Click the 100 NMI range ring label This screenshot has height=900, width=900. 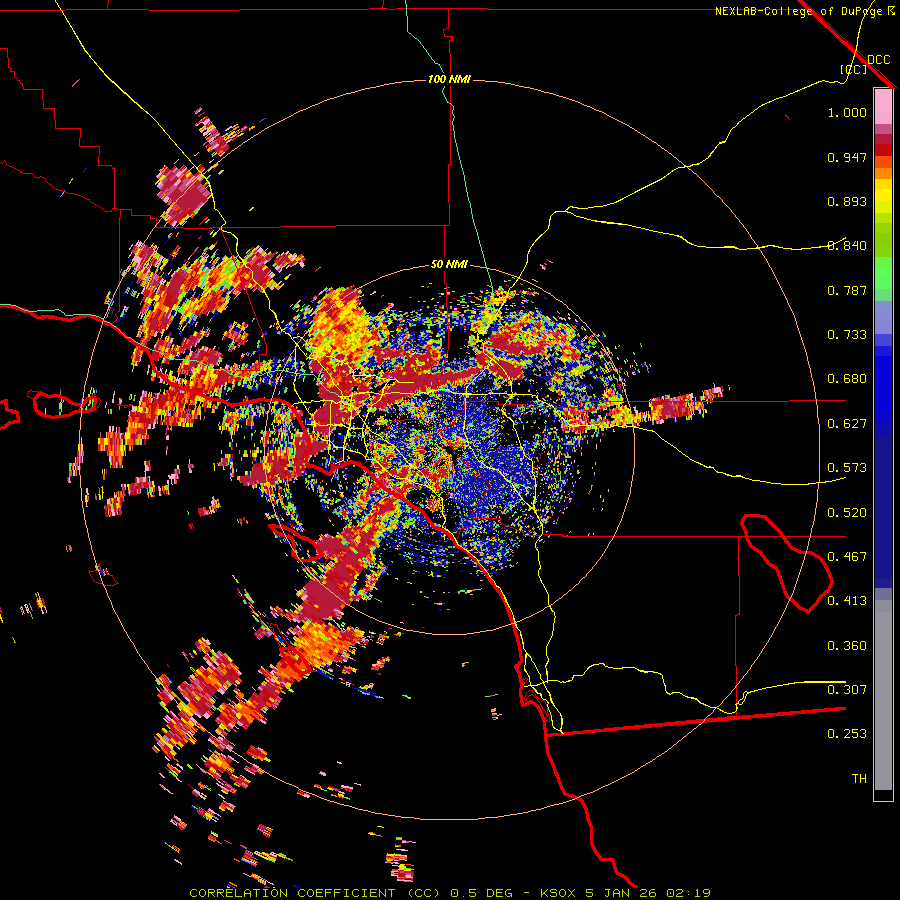point(449,79)
